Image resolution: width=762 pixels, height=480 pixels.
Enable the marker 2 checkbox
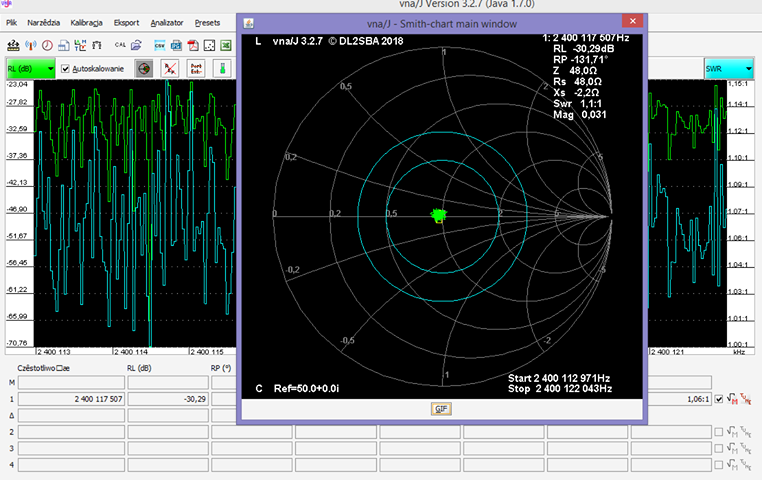pos(719,432)
